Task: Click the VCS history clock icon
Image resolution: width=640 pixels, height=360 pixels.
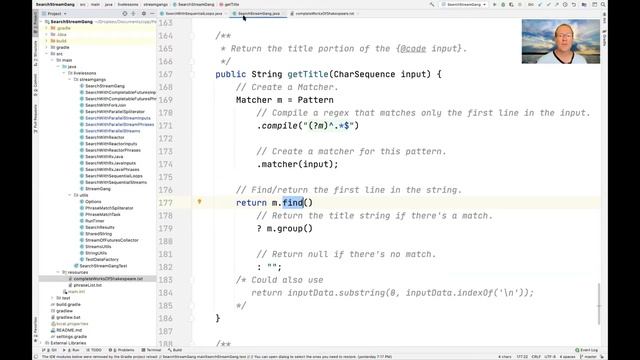Action: point(565,4)
